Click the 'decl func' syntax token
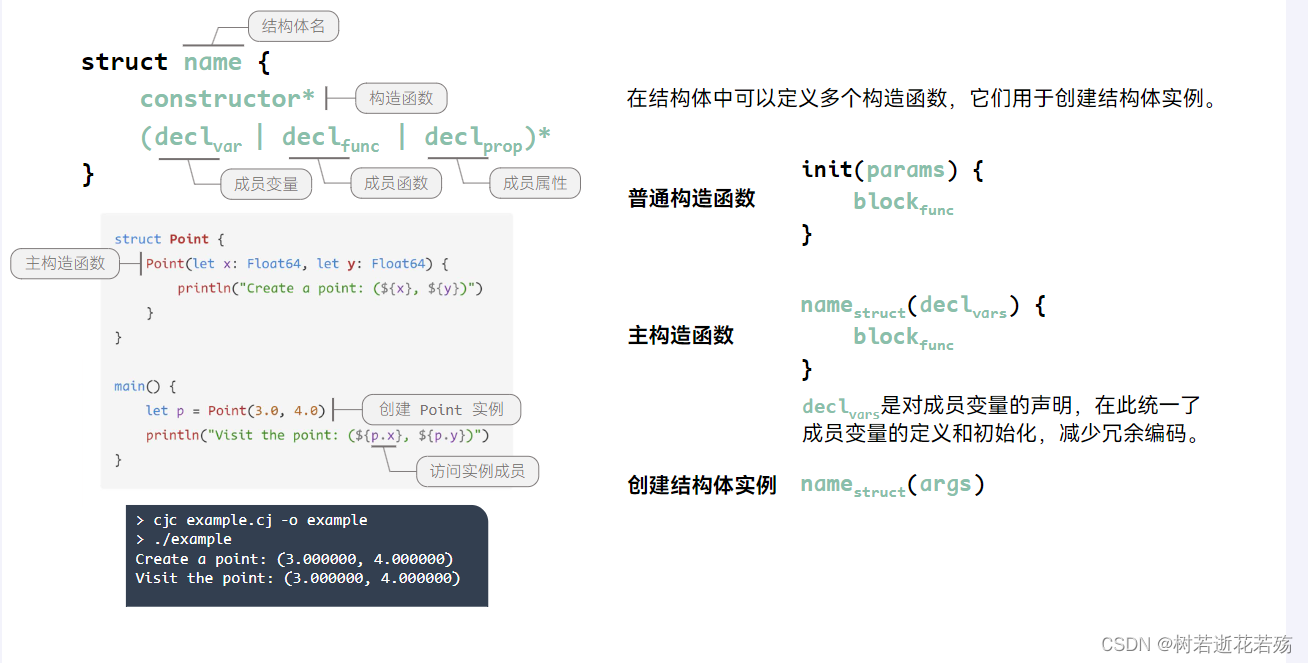The width and height of the screenshot is (1308, 663). (330, 138)
